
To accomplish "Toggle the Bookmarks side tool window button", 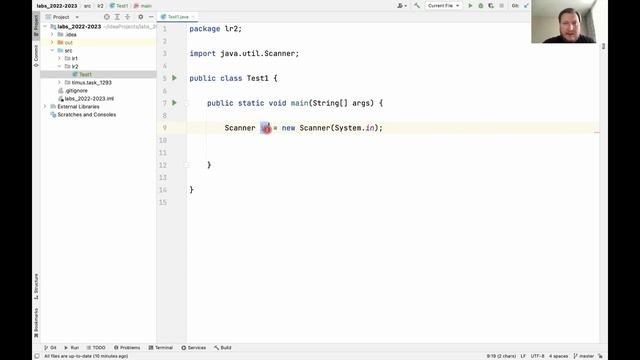I will (x=36, y=322).
